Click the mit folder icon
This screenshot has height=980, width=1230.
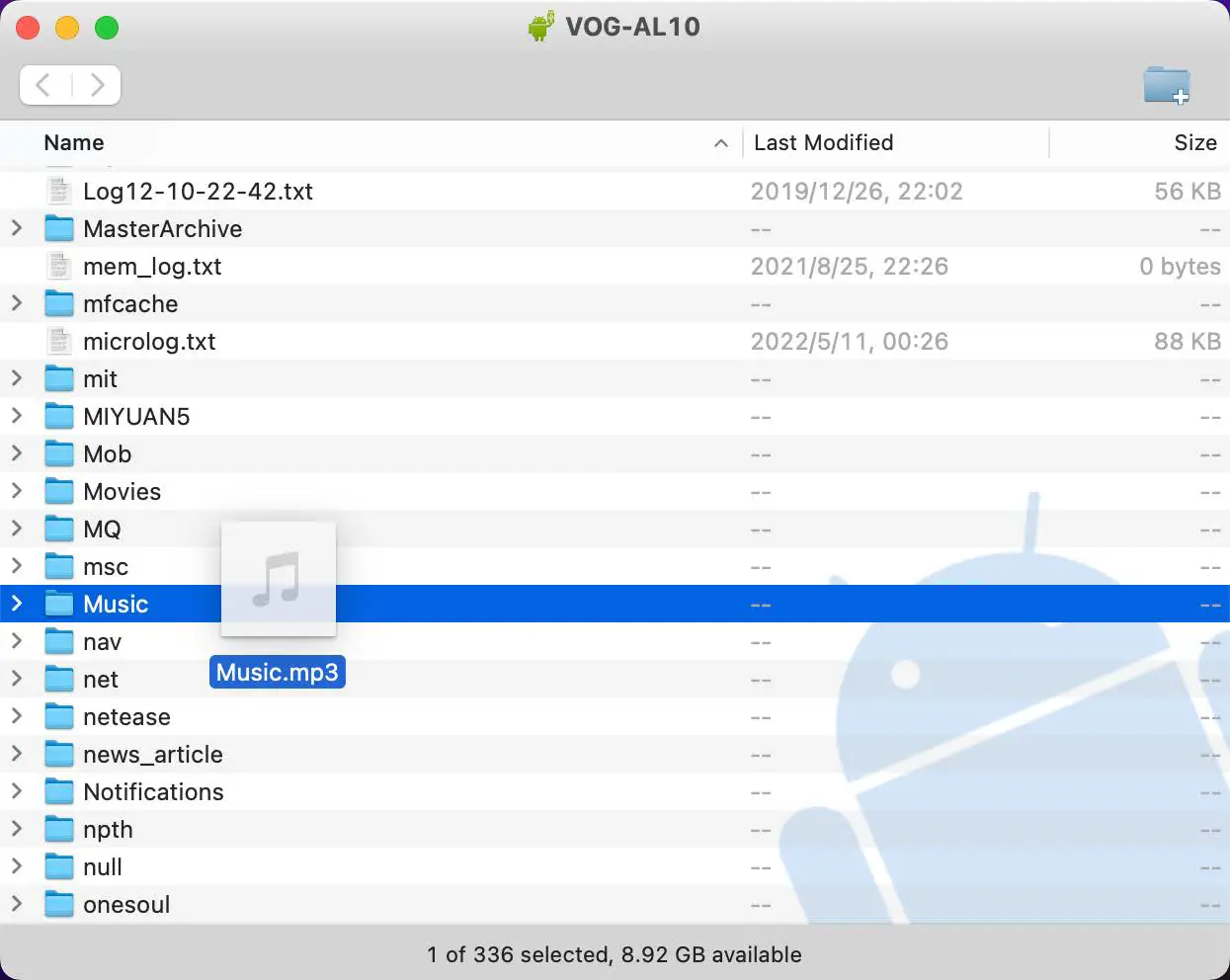(x=59, y=378)
